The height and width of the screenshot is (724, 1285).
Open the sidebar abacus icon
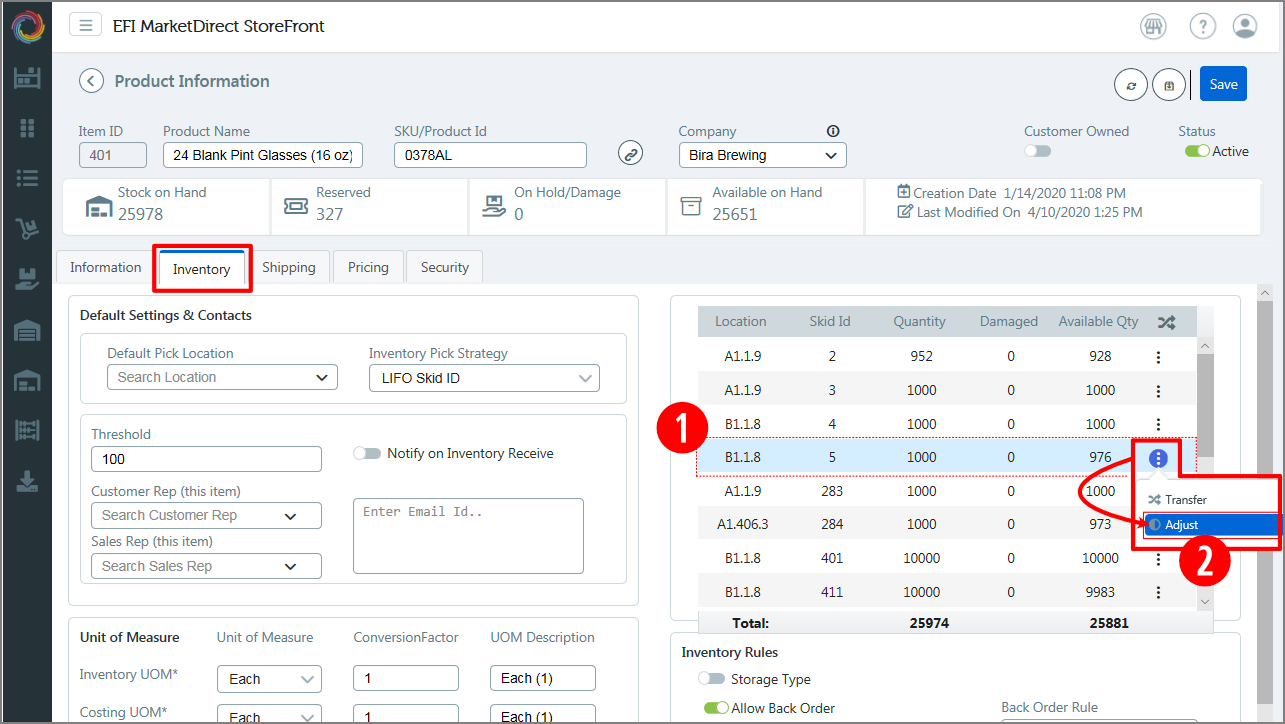tap(27, 431)
